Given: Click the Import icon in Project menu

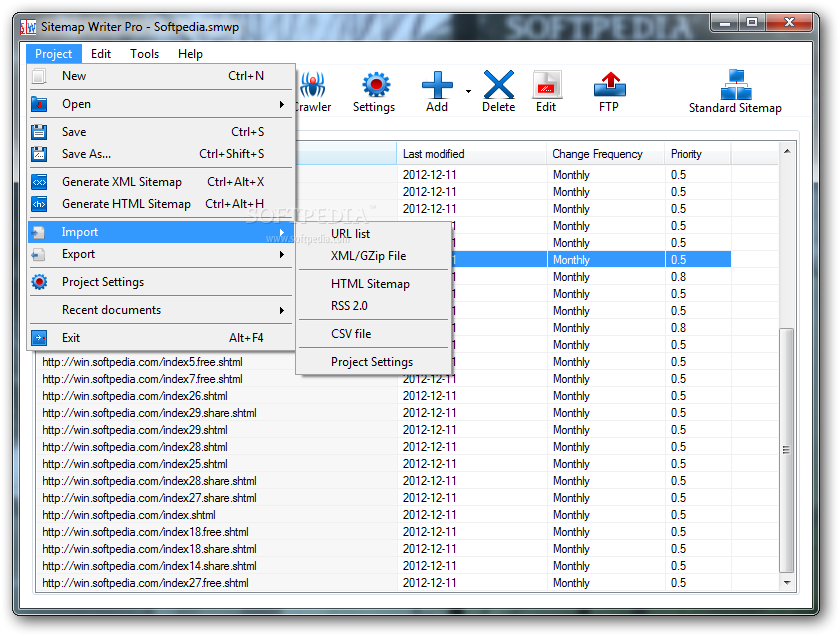Looking at the screenshot, I should [x=39, y=232].
